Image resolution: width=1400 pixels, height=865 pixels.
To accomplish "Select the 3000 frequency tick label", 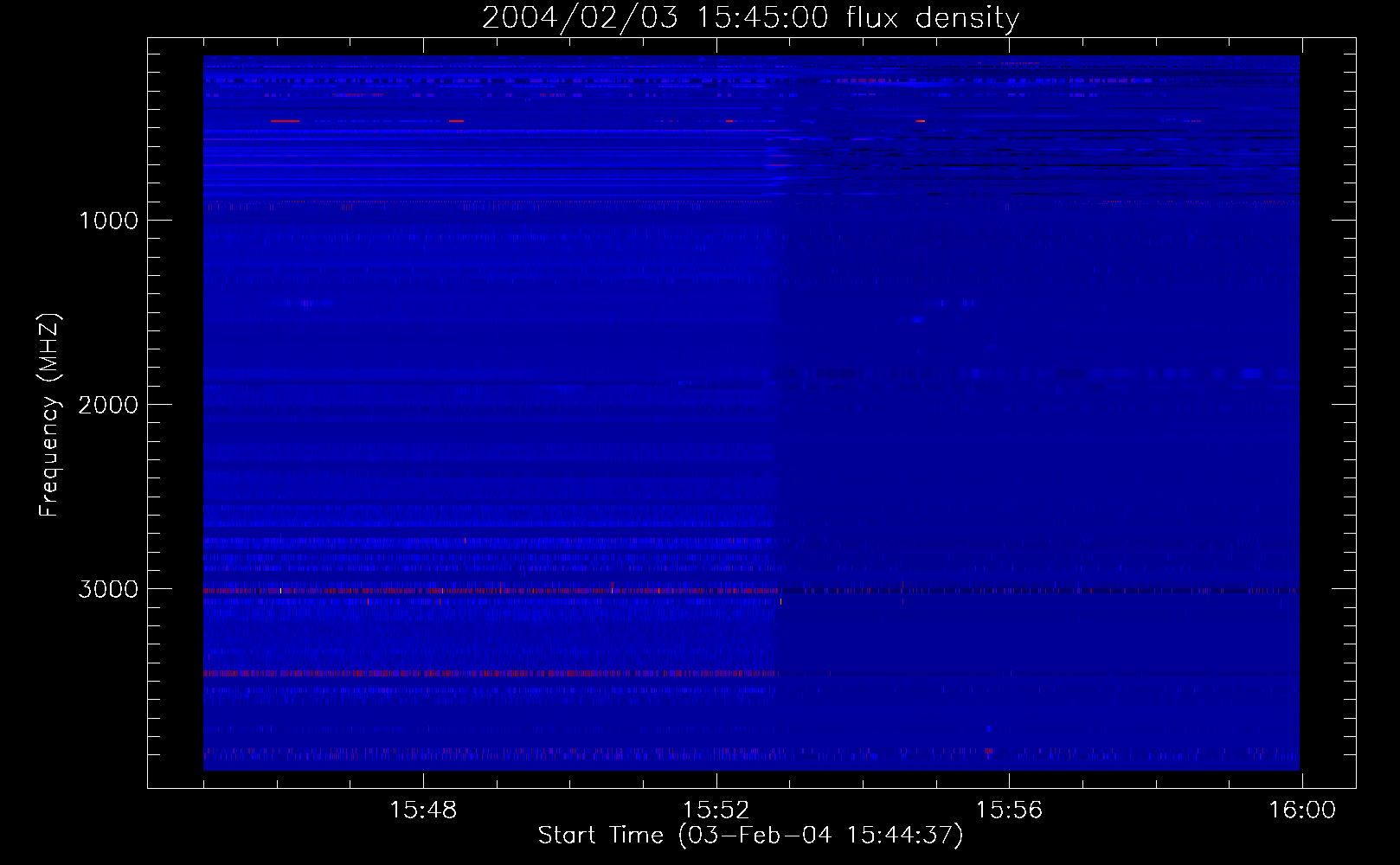I will click(x=108, y=589).
